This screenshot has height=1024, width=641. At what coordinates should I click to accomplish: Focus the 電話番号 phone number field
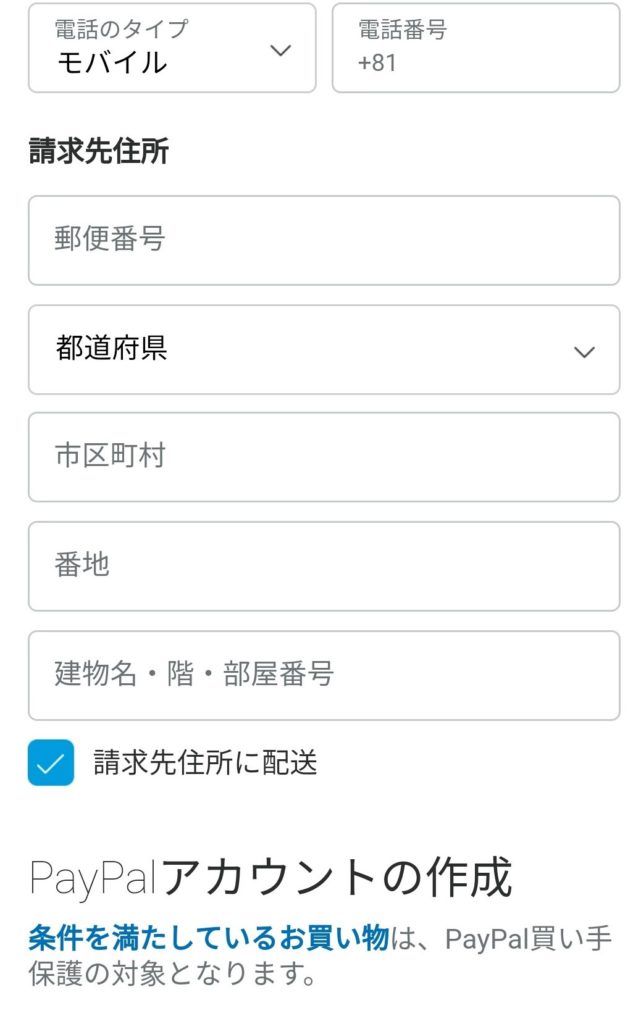pos(476,48)
